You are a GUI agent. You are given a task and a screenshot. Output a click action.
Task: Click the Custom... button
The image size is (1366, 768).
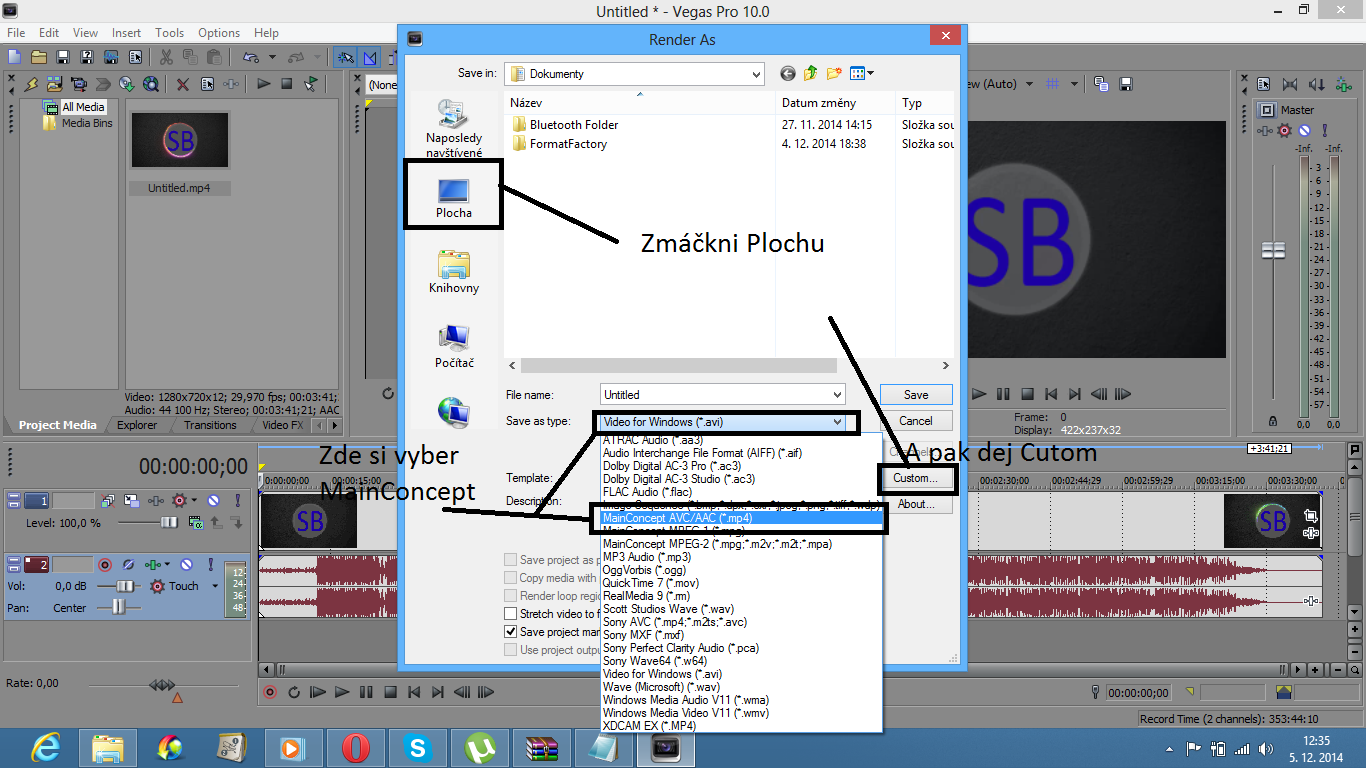[916, 478]
